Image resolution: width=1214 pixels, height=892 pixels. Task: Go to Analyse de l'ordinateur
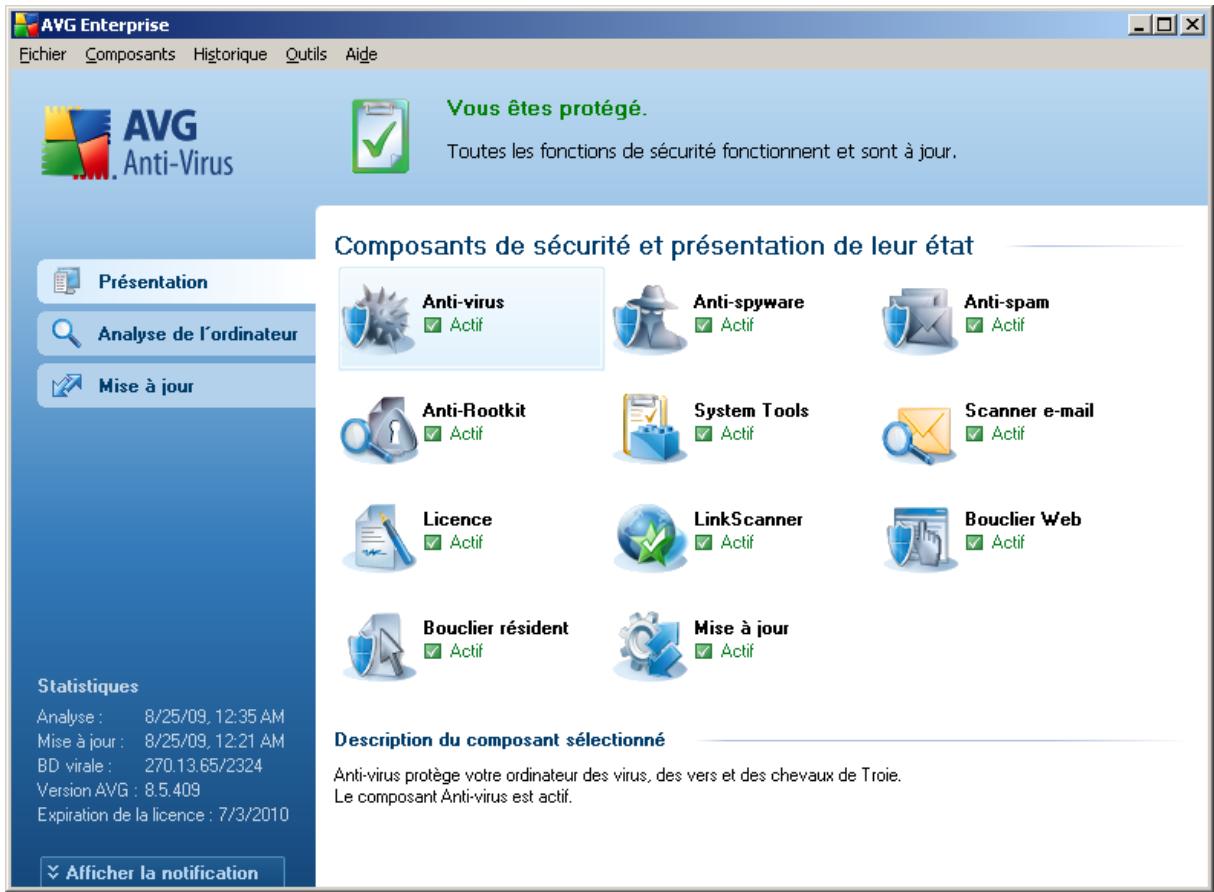point(176,334)
